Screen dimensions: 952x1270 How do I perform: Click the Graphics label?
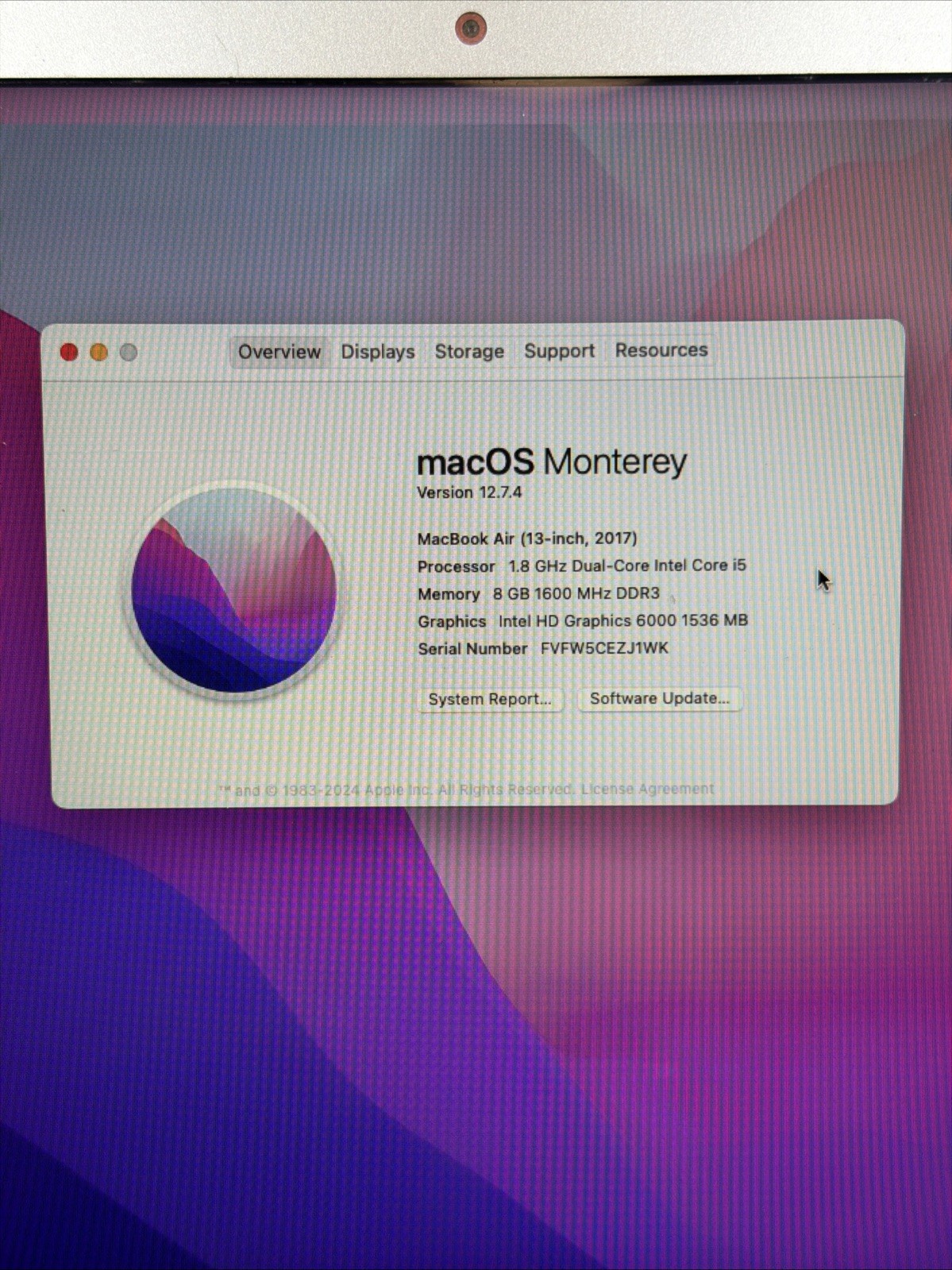(452, 621)
